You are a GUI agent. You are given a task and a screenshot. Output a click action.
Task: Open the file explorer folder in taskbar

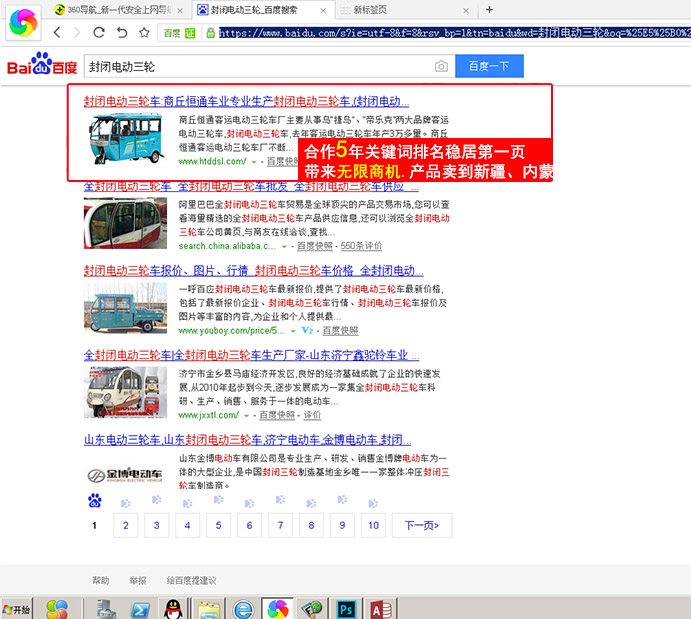[208, 610]
